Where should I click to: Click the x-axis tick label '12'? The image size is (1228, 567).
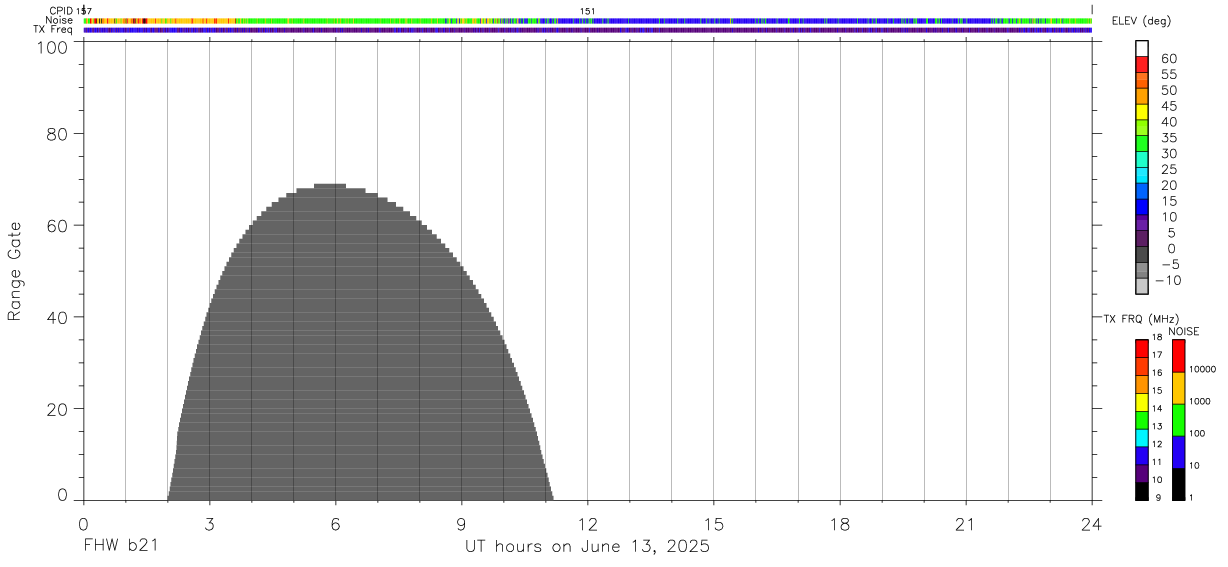[588, 524]
